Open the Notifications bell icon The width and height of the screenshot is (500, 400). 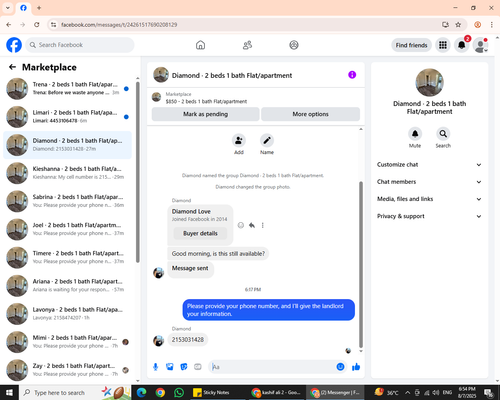(462, 45)
